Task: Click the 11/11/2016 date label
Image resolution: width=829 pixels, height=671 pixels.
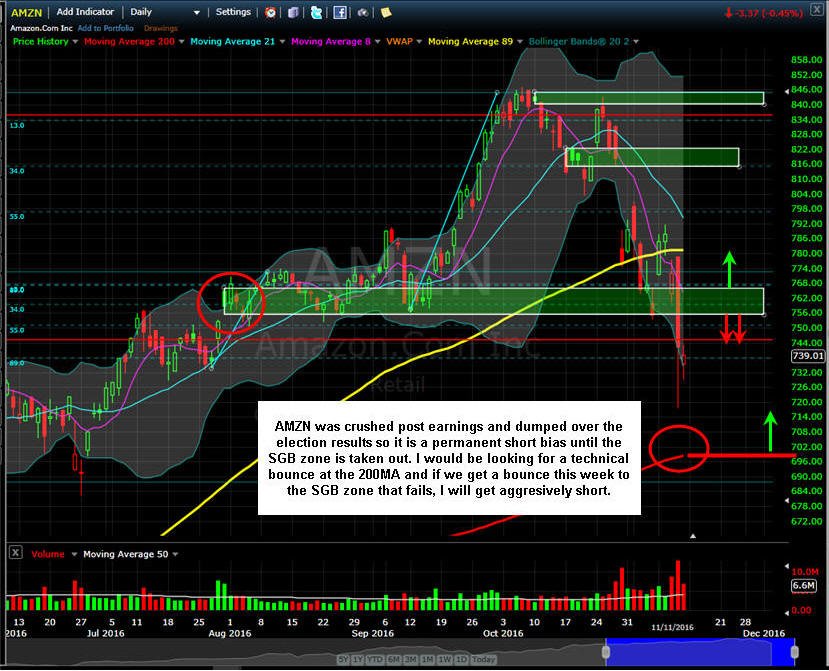Action: [x=672, y=627]
